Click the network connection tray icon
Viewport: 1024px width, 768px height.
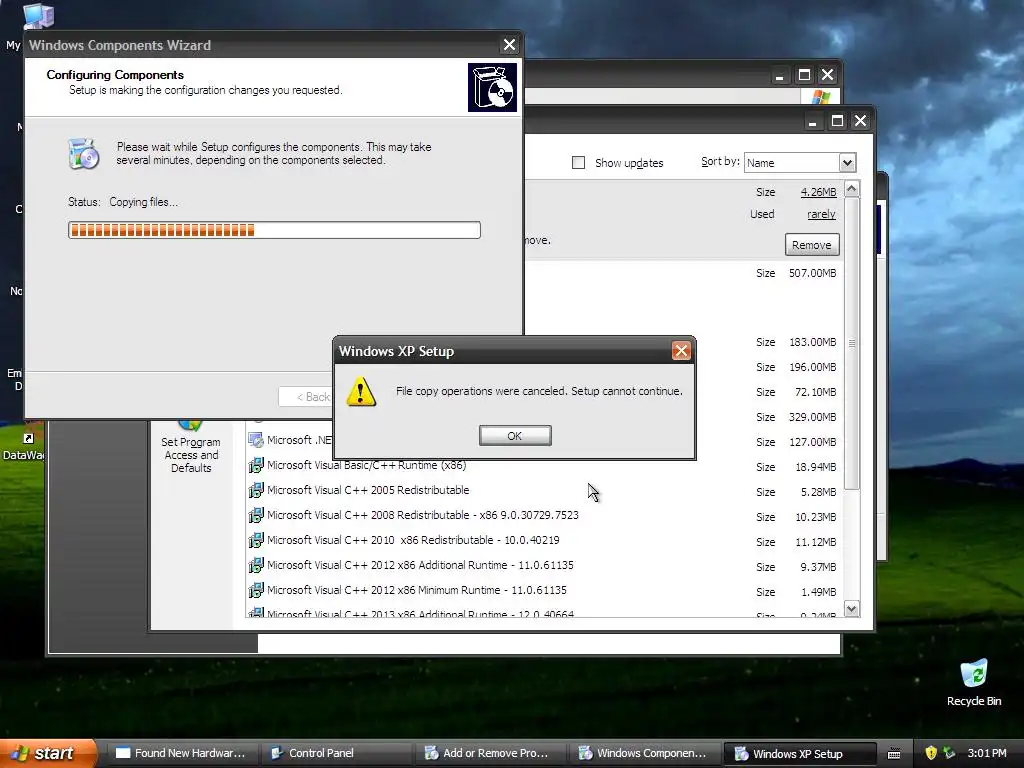pyautogui.click(x=949, y=753)
